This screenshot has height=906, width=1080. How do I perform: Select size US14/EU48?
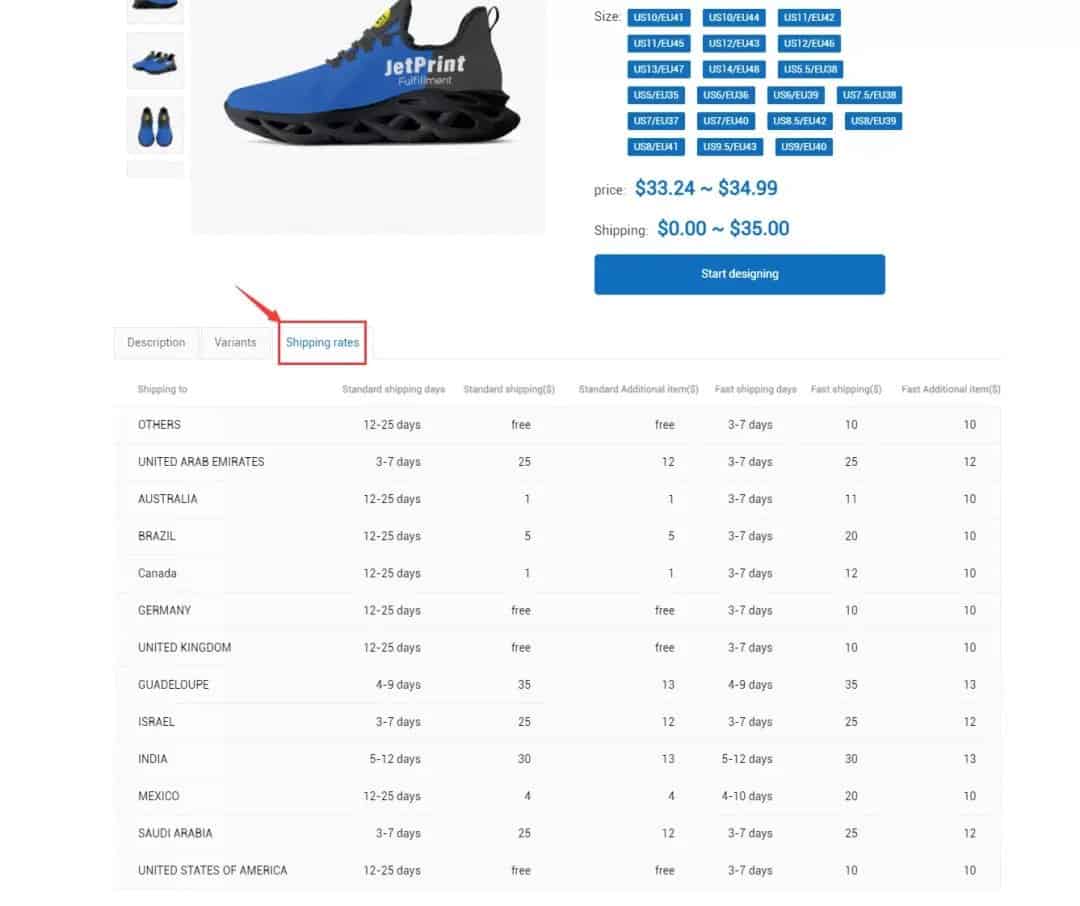tap(734, 69)
